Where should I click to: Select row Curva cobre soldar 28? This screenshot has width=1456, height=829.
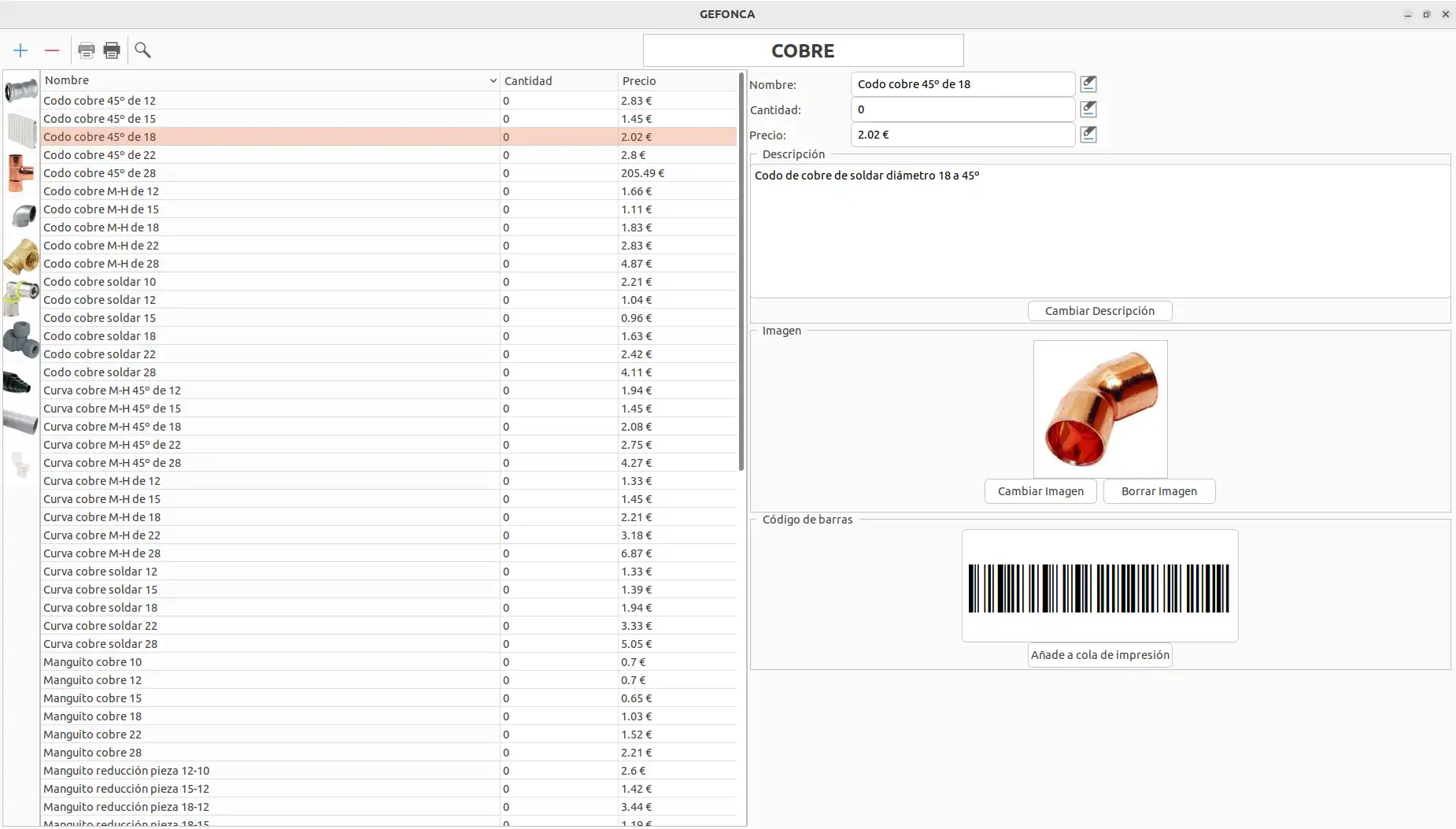click(x=389, y=644)
